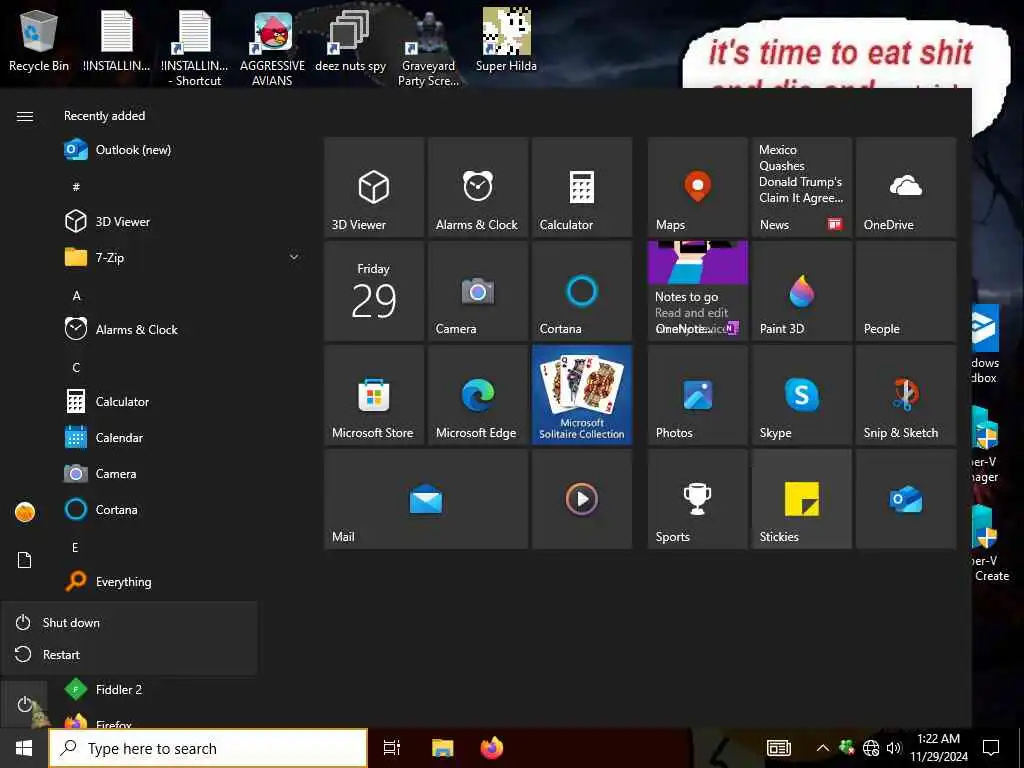Image resolution: width=1024 pixels, height=768 pixels.
Task: Open the OneNote Notes to go tile
Action: click(697, 291)
